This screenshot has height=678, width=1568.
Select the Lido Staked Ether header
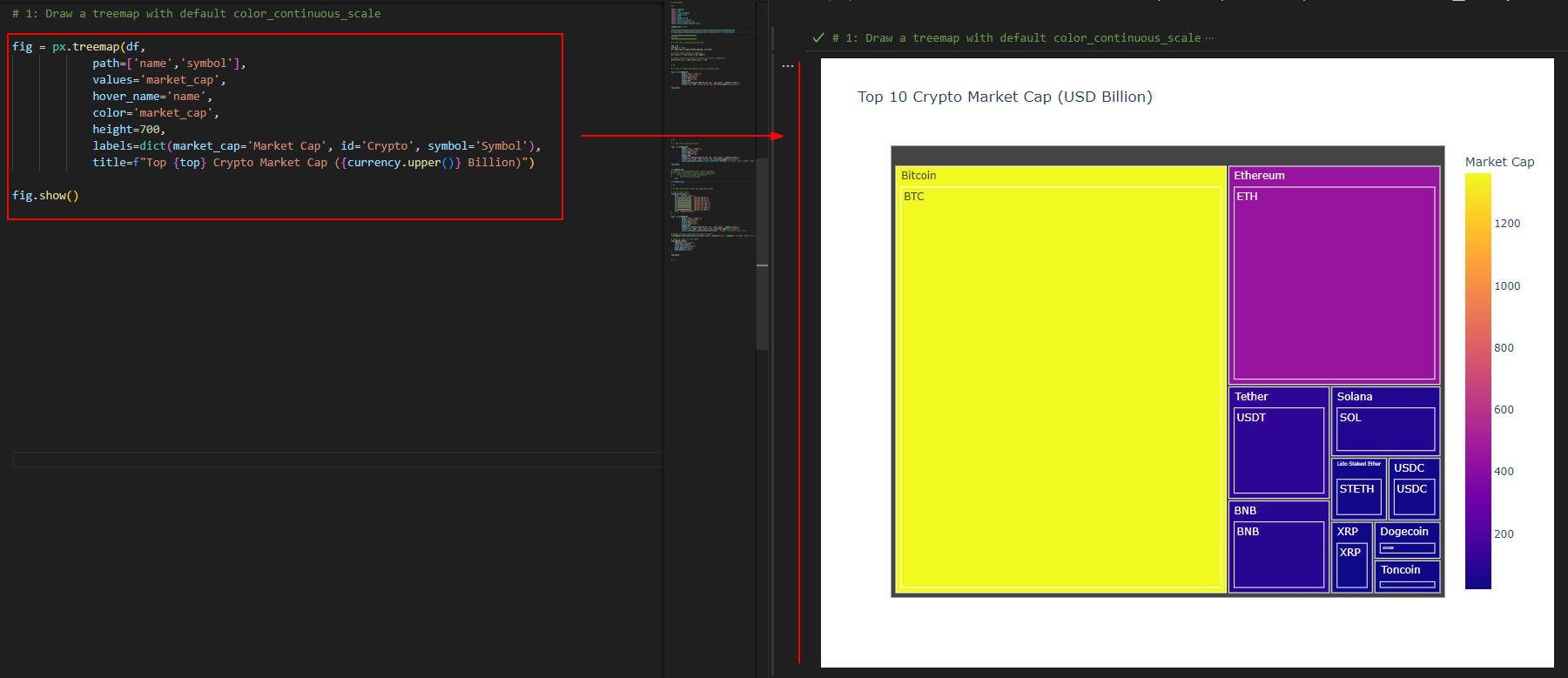coord(1358,464)
